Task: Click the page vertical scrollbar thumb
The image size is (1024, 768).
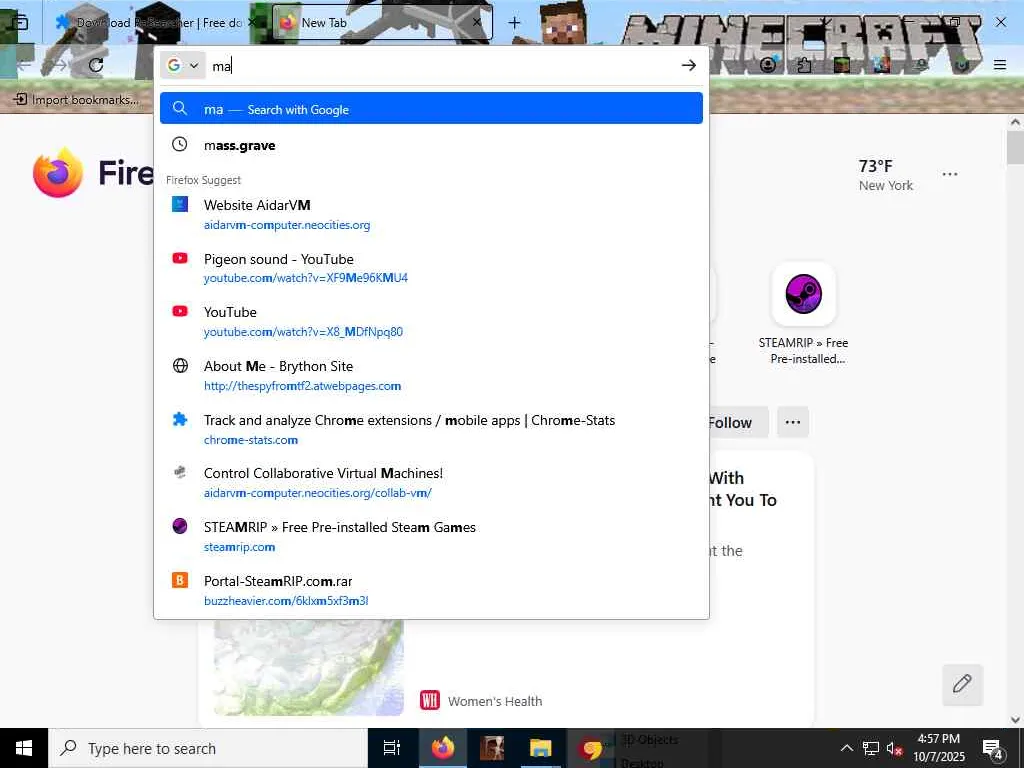Action: pyautogui.click(x=1015, y=148)
